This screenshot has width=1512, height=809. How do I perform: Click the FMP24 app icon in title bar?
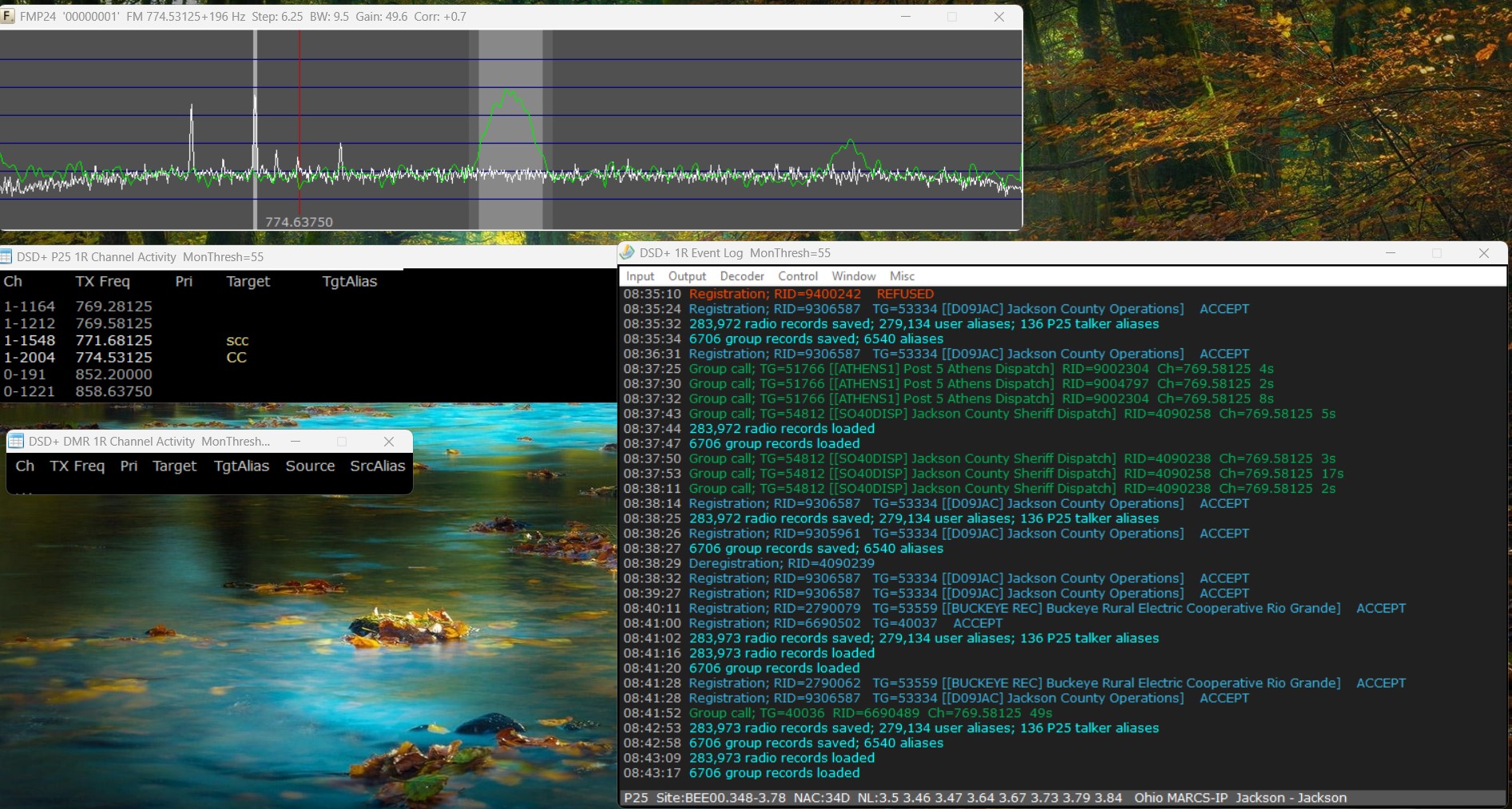click(8, 17)
